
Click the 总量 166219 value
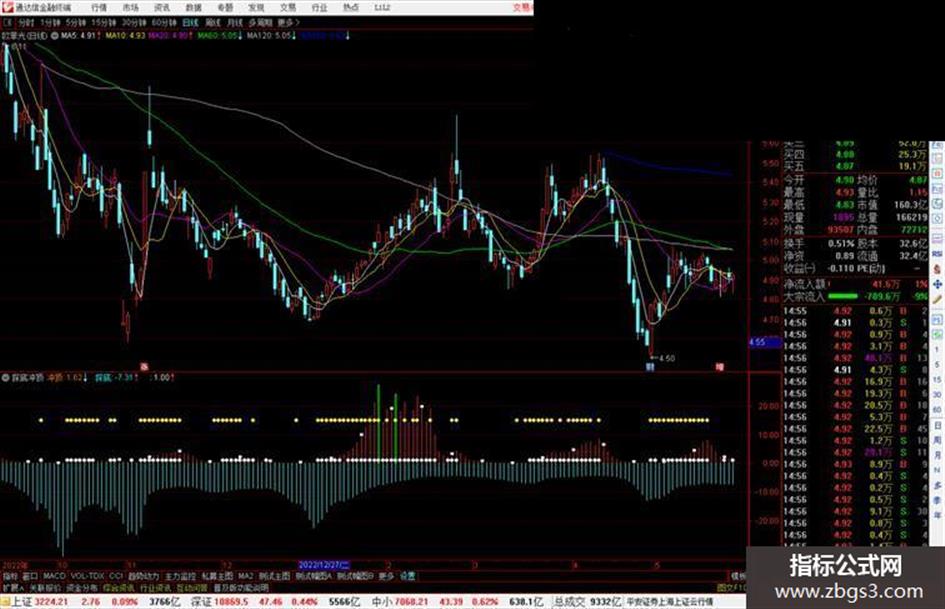point(911,217)
